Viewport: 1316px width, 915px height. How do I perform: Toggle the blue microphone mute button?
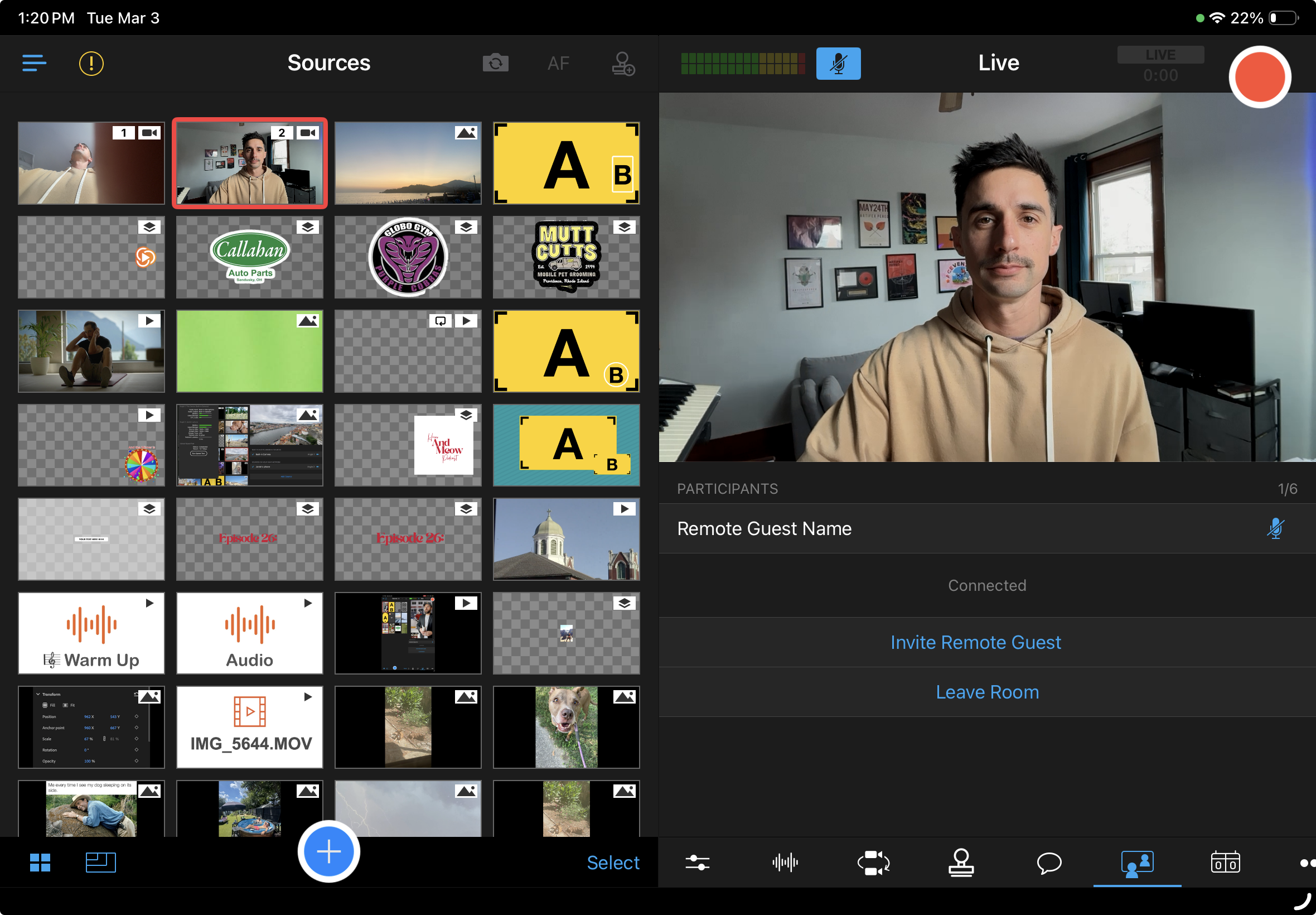coord(838,63)
